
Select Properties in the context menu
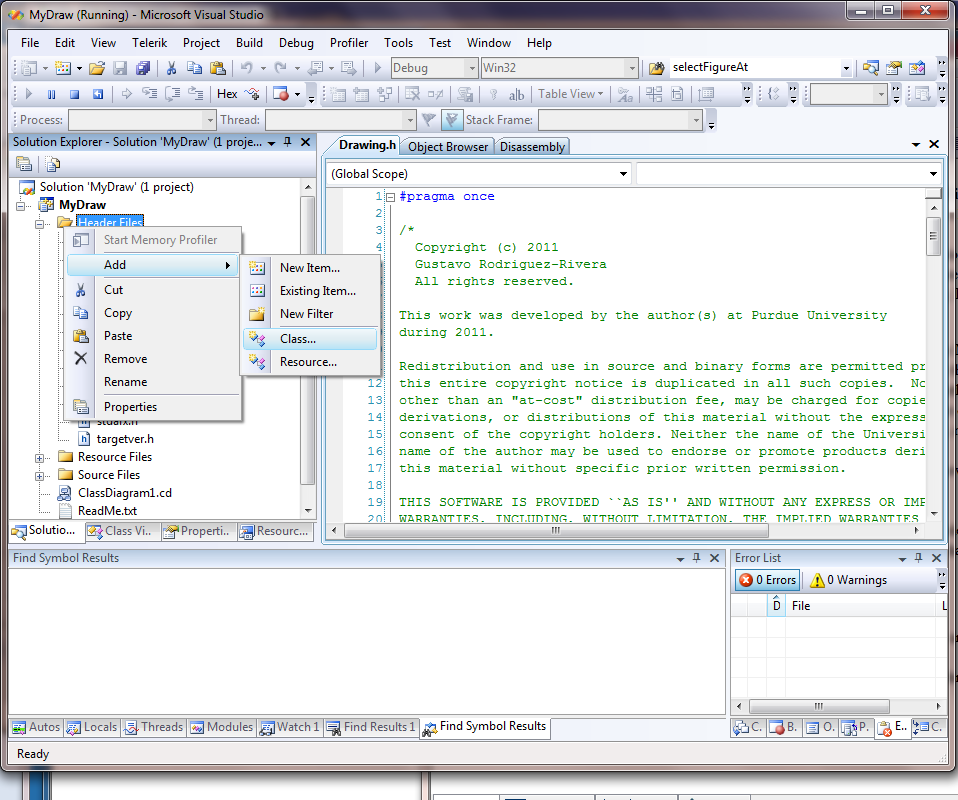coord(153,407)
